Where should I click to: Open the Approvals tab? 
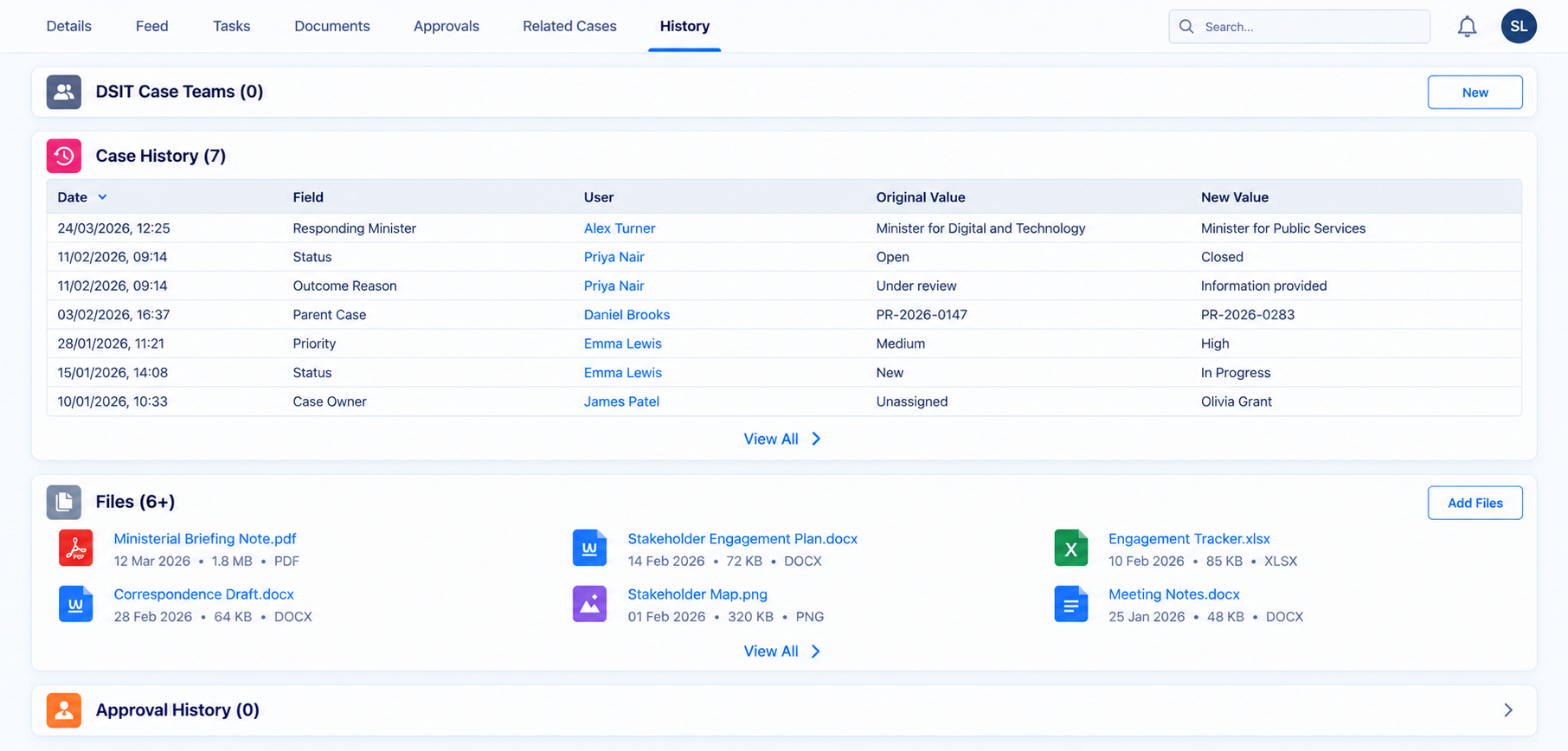pos(447,26)
